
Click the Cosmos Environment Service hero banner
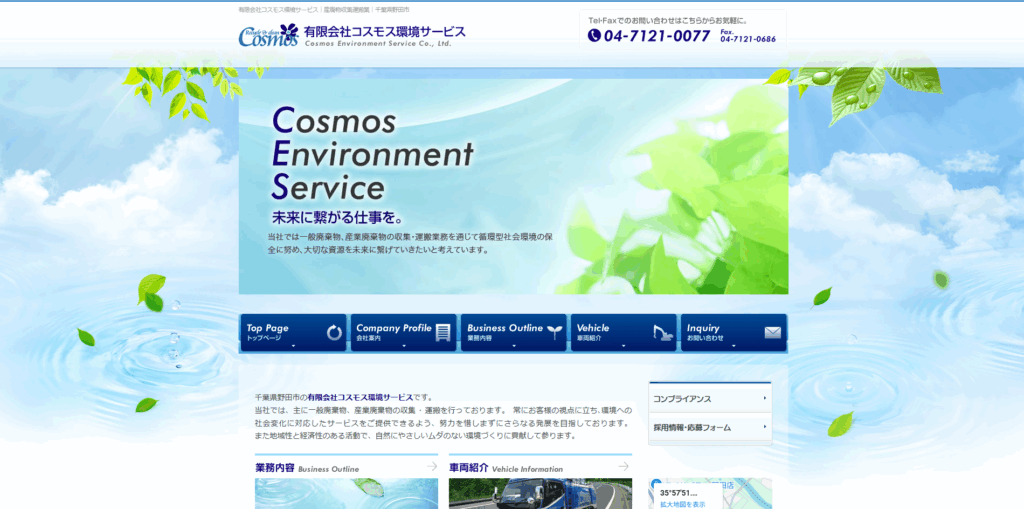click(513, 187)
